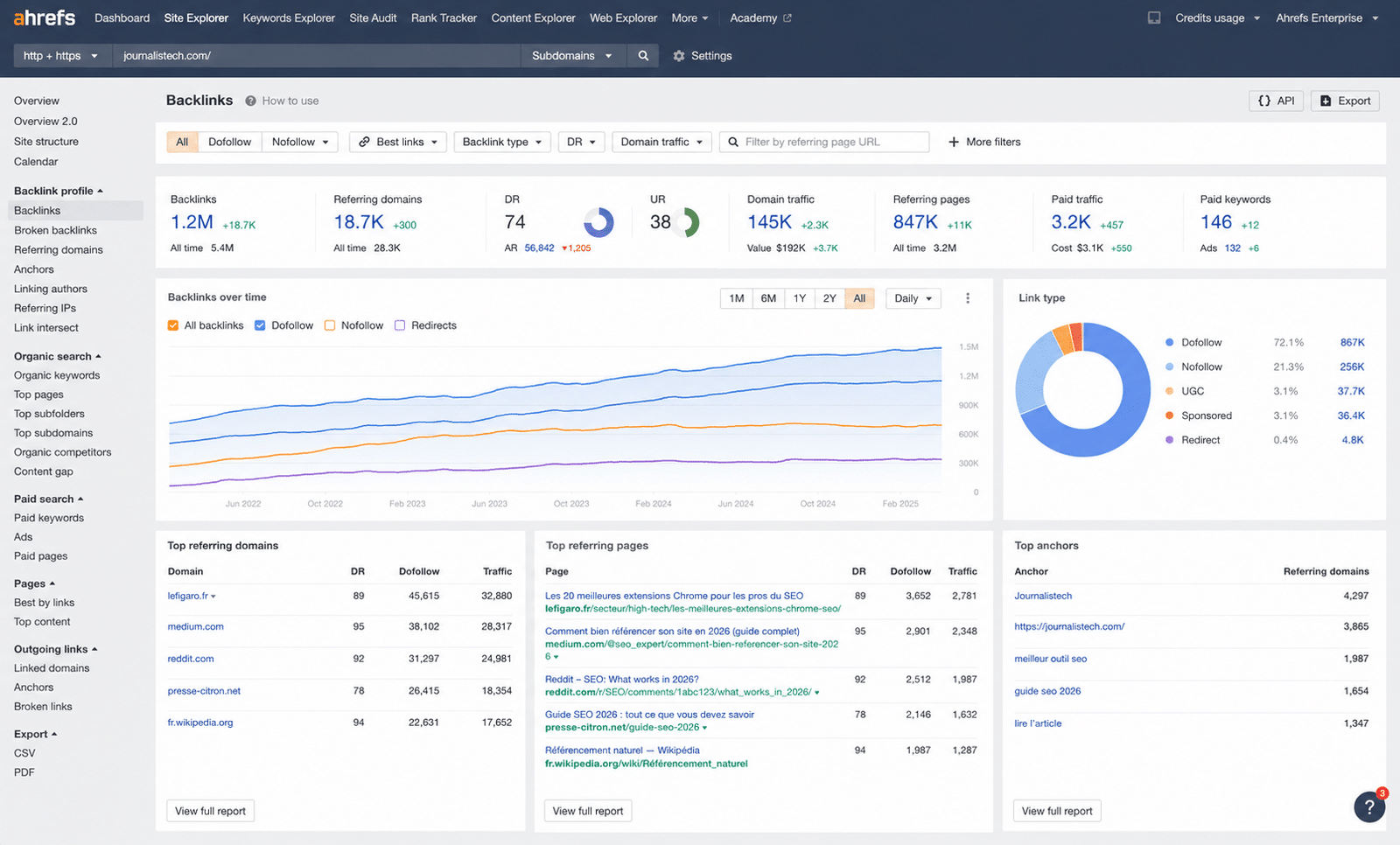Open the lefigaro.fr domain link

(x=188, y=596)
